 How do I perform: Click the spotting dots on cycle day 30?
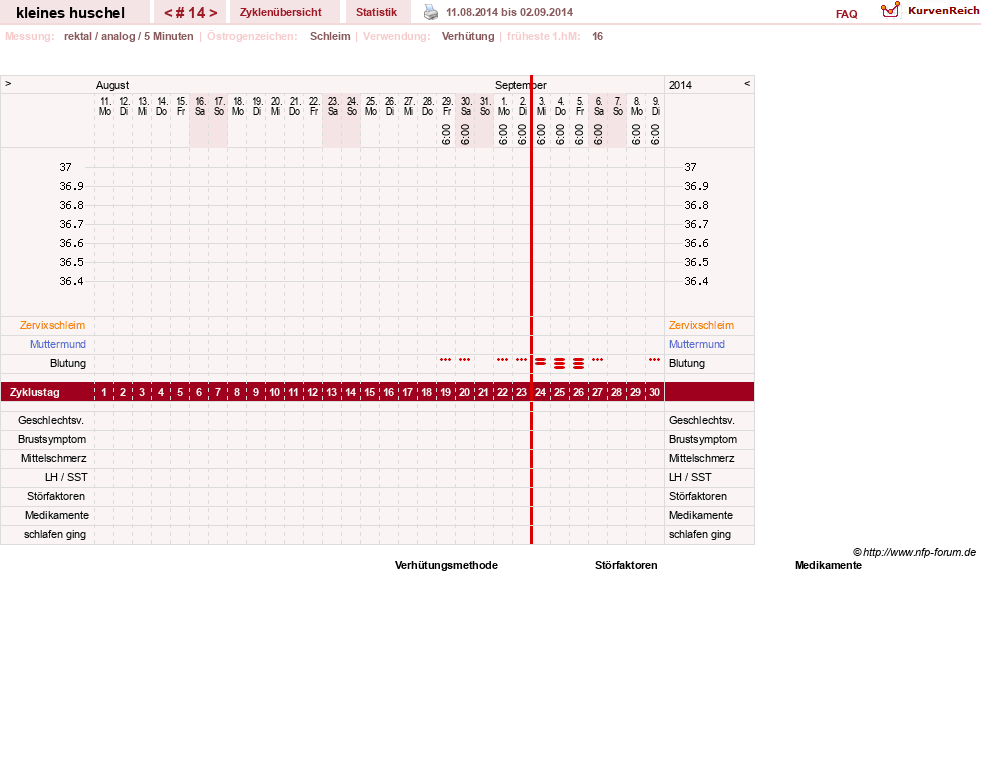coord(654,360)
